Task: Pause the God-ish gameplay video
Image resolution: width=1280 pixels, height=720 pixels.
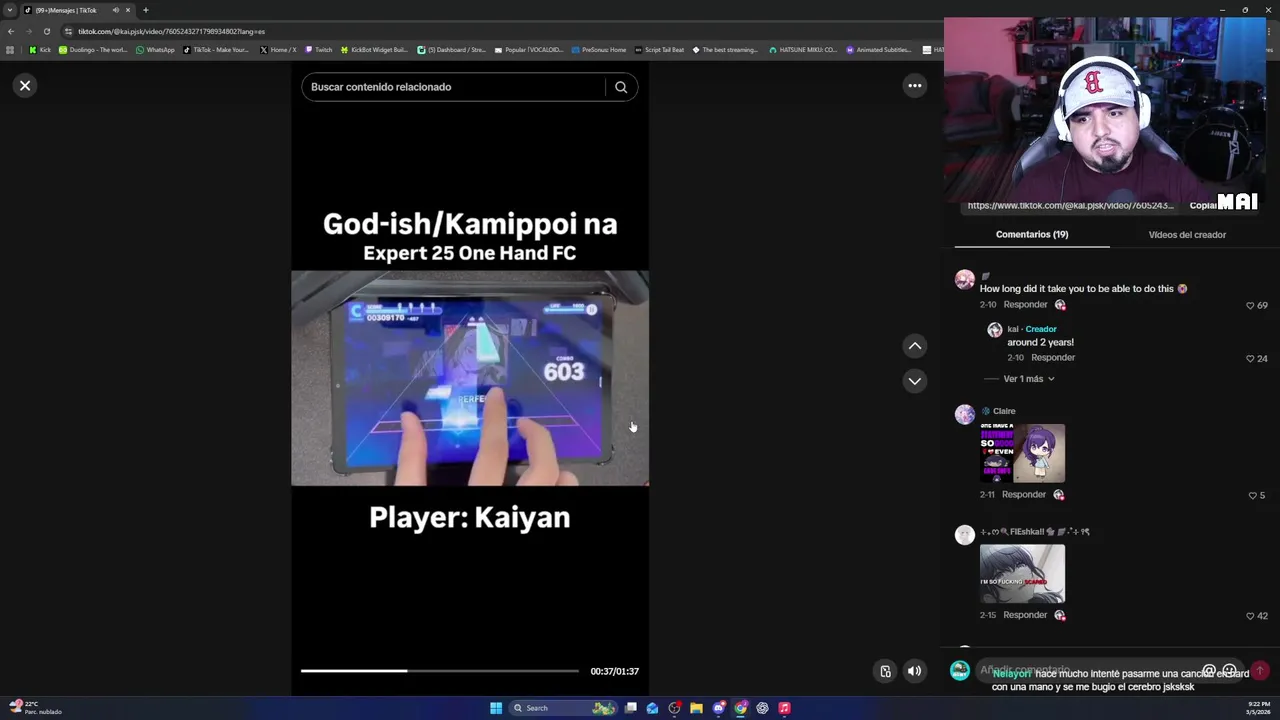Action: [470, 378]
